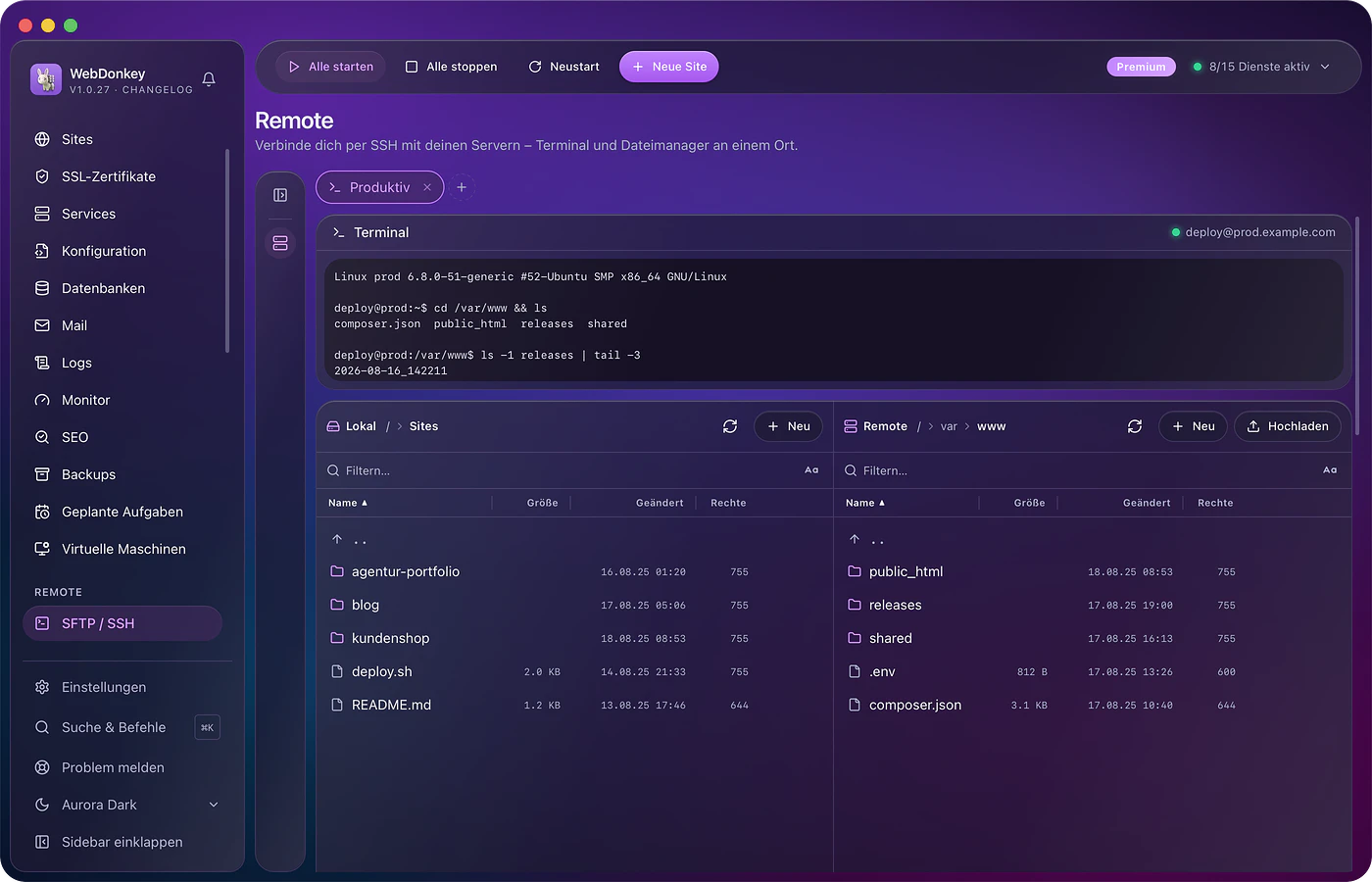Open Virtuelle Maschinen page
The image size is (1372, 882).
point(122,549)
